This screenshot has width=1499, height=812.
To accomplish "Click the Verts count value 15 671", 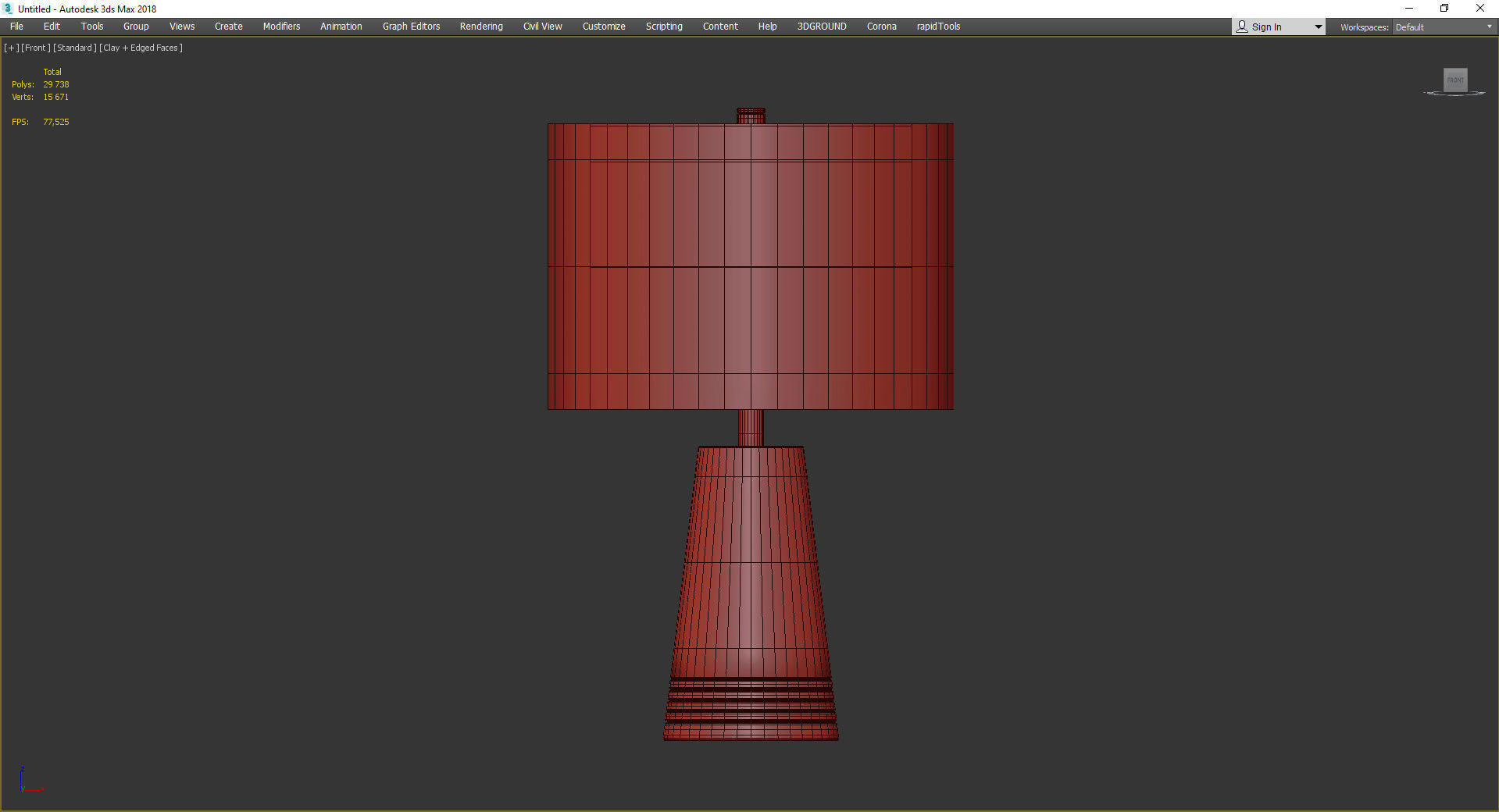I will [56, 97].
